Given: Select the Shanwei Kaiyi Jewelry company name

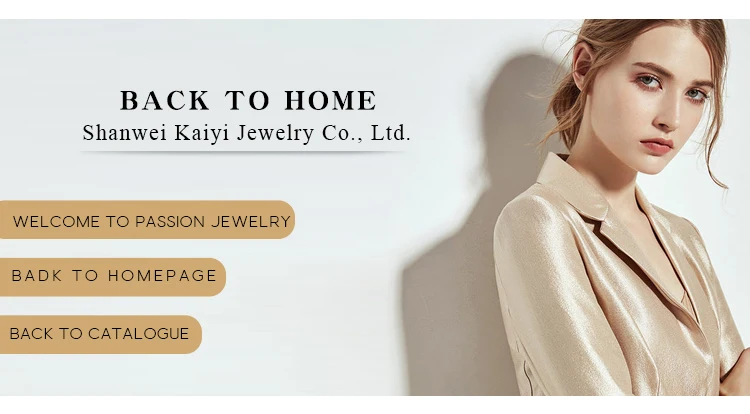Looking at the screenshot, I should (246, 133).
